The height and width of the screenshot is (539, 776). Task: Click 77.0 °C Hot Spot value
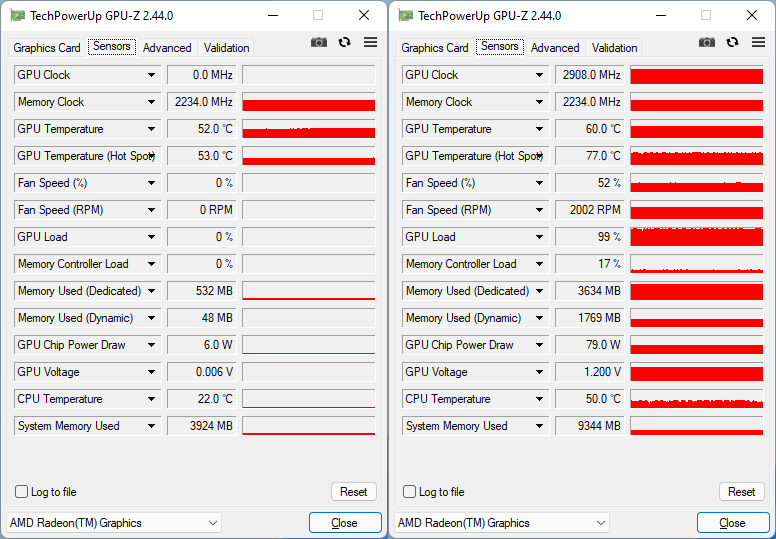click(x=590, y=156)
